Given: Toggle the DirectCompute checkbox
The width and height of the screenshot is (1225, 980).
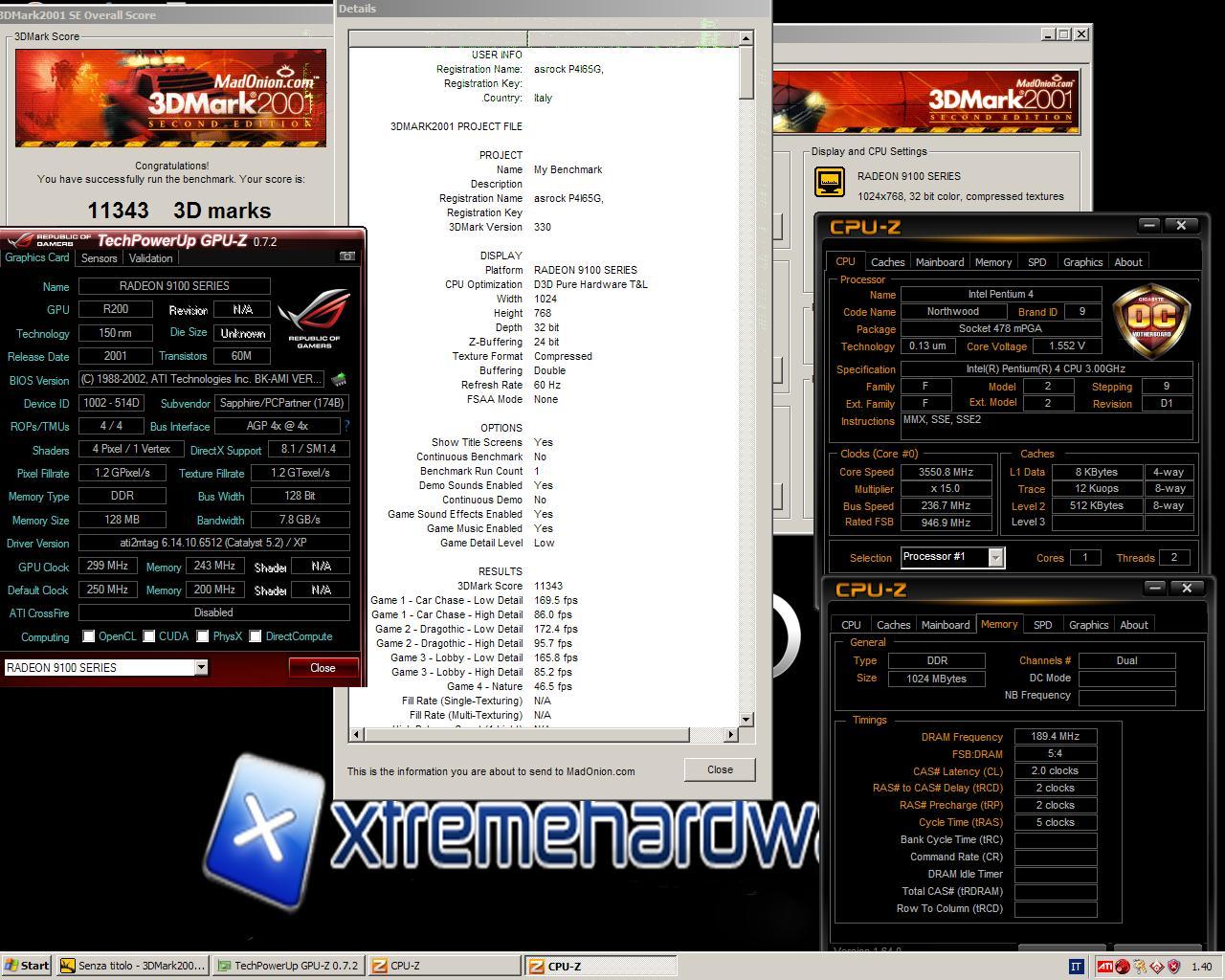Looking at the screenshot, I should [x=256, y=636].
